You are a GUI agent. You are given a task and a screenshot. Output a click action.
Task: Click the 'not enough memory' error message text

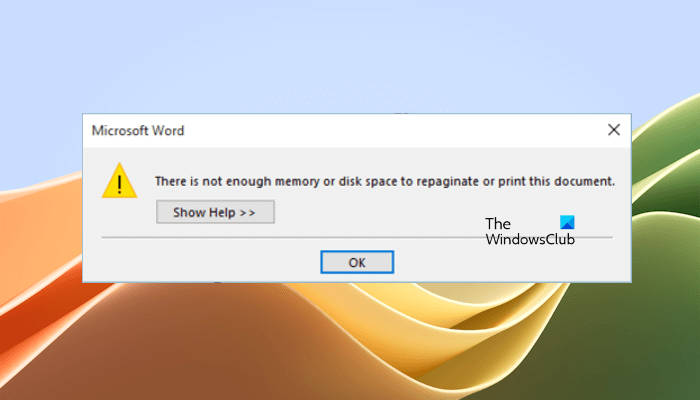(385, 181)
